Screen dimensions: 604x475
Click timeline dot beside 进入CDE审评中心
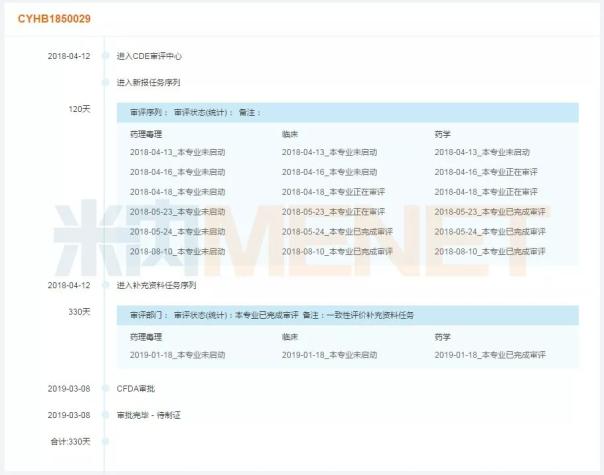point(105,56)
